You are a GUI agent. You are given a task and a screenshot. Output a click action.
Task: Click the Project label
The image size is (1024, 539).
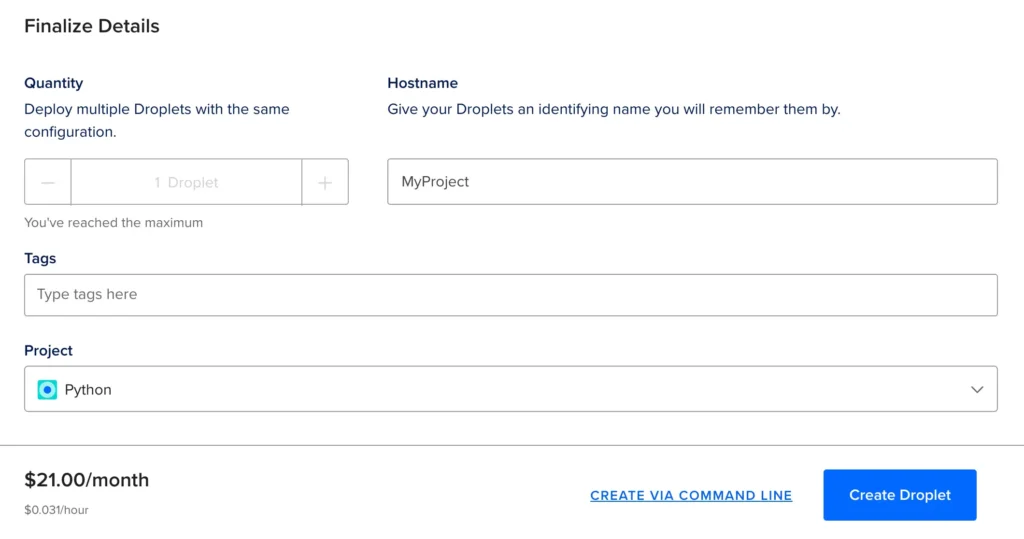click(48, 350)
